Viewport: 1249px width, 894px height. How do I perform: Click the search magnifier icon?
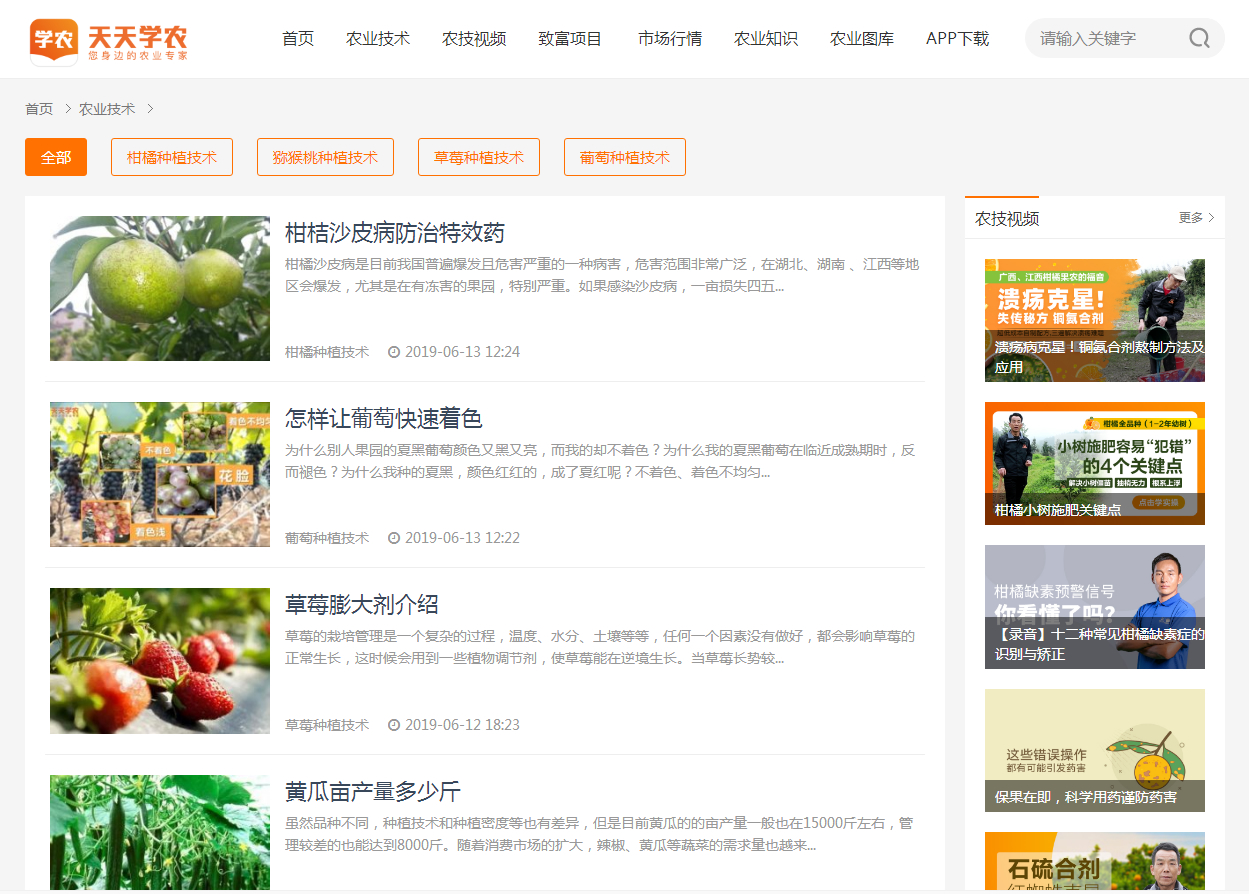pyautogui.click(x=1199, y=39)
